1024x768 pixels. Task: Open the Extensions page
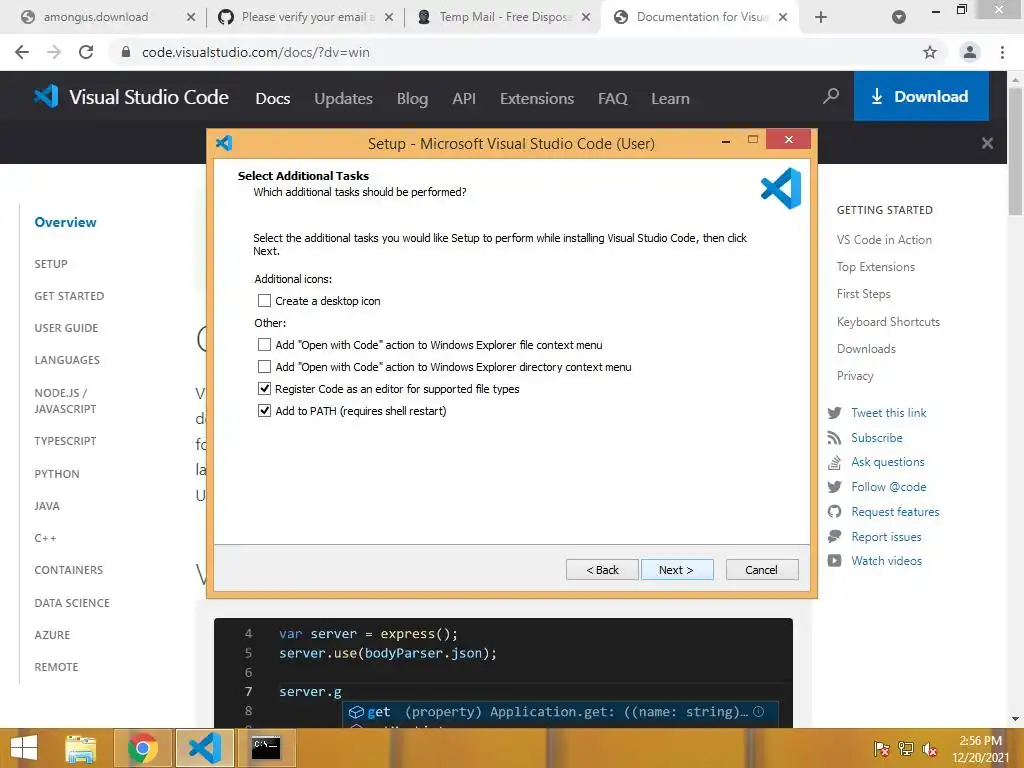point(537,99)
